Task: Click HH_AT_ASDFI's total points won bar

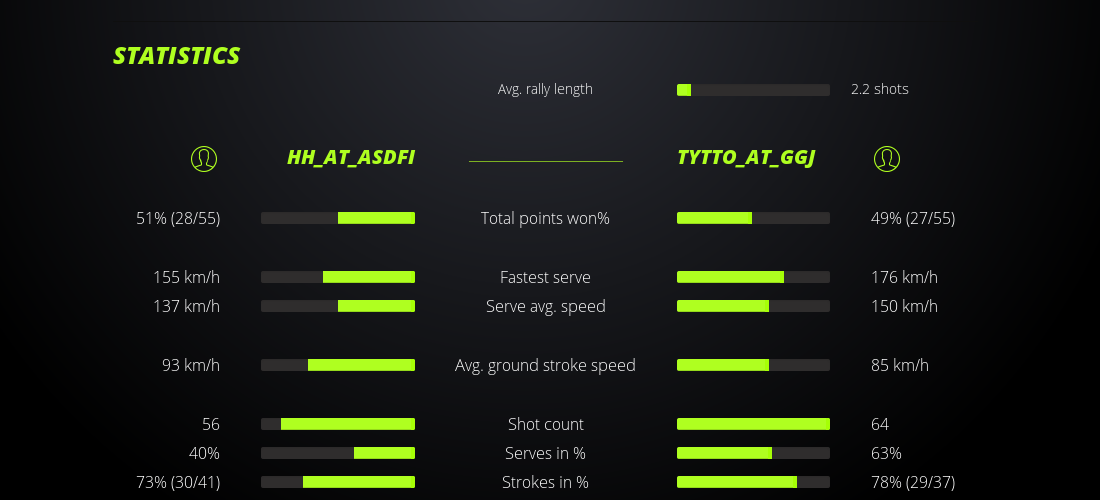Action: point(338,218)
